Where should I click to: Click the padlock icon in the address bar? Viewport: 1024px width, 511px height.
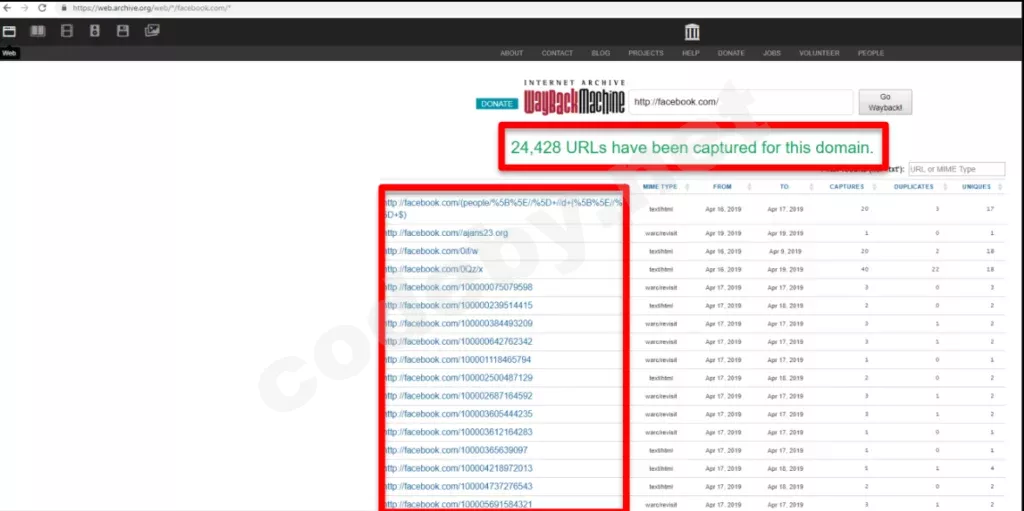[x=63, y=8]
